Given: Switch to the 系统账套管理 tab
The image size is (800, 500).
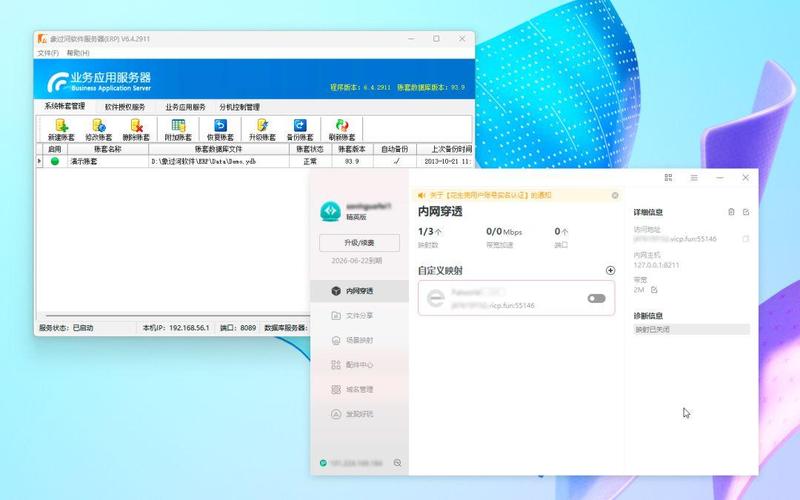Looking at the screenshot, I should 64,106.
